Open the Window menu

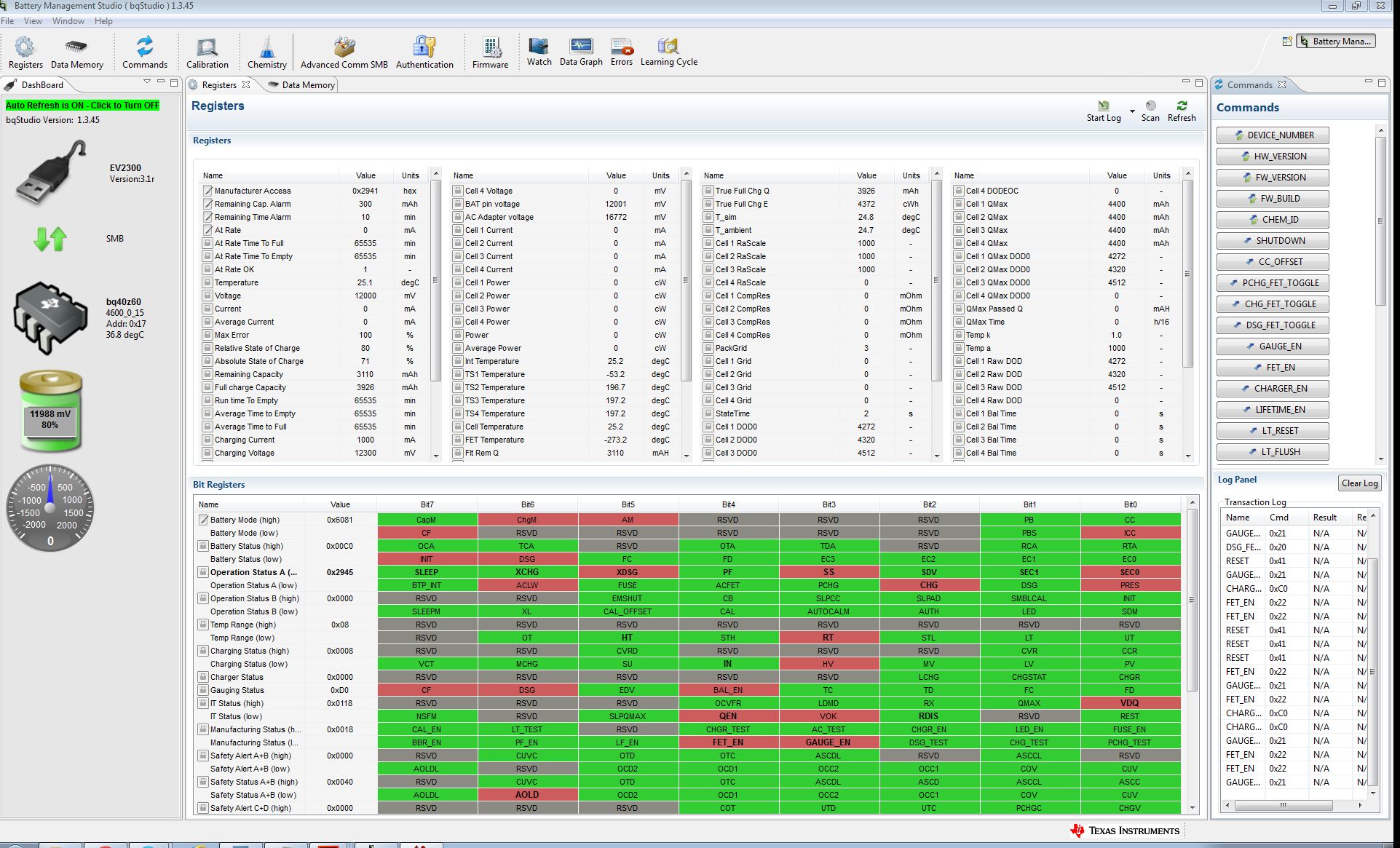click(x=68, y=21)
